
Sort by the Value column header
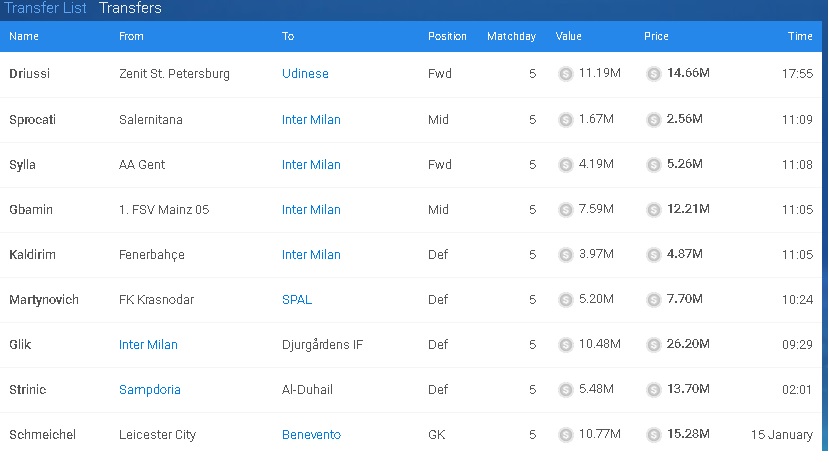[568, 36]
